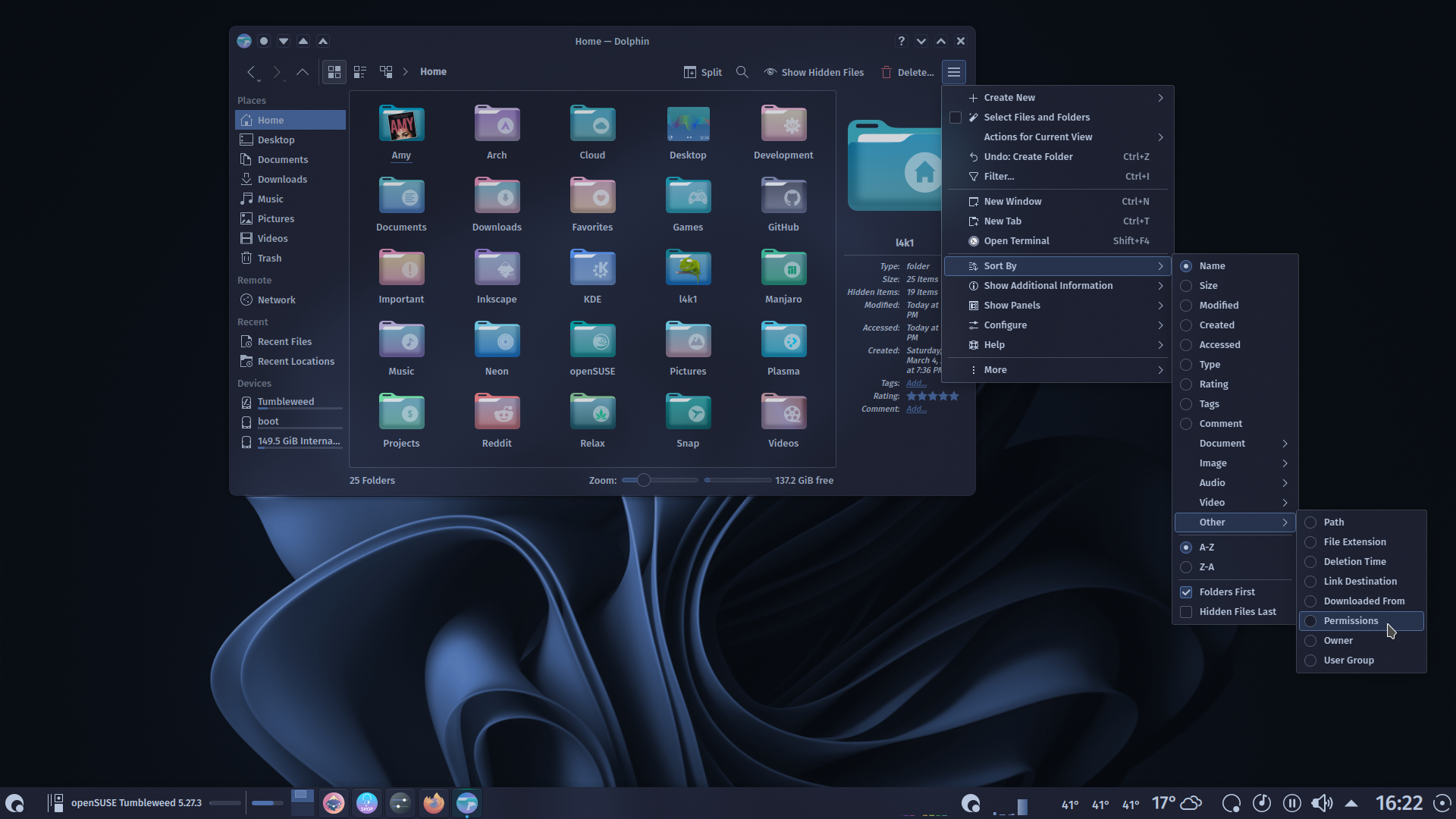Open the Inkscape folder
Viewport: 1456px width, 819px height.
[497, 277]
